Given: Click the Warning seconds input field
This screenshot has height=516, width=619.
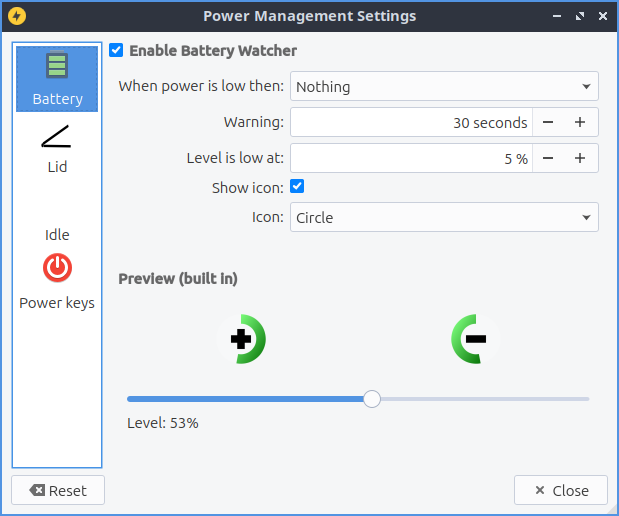Looking at the screenshot, I should 411,123.
